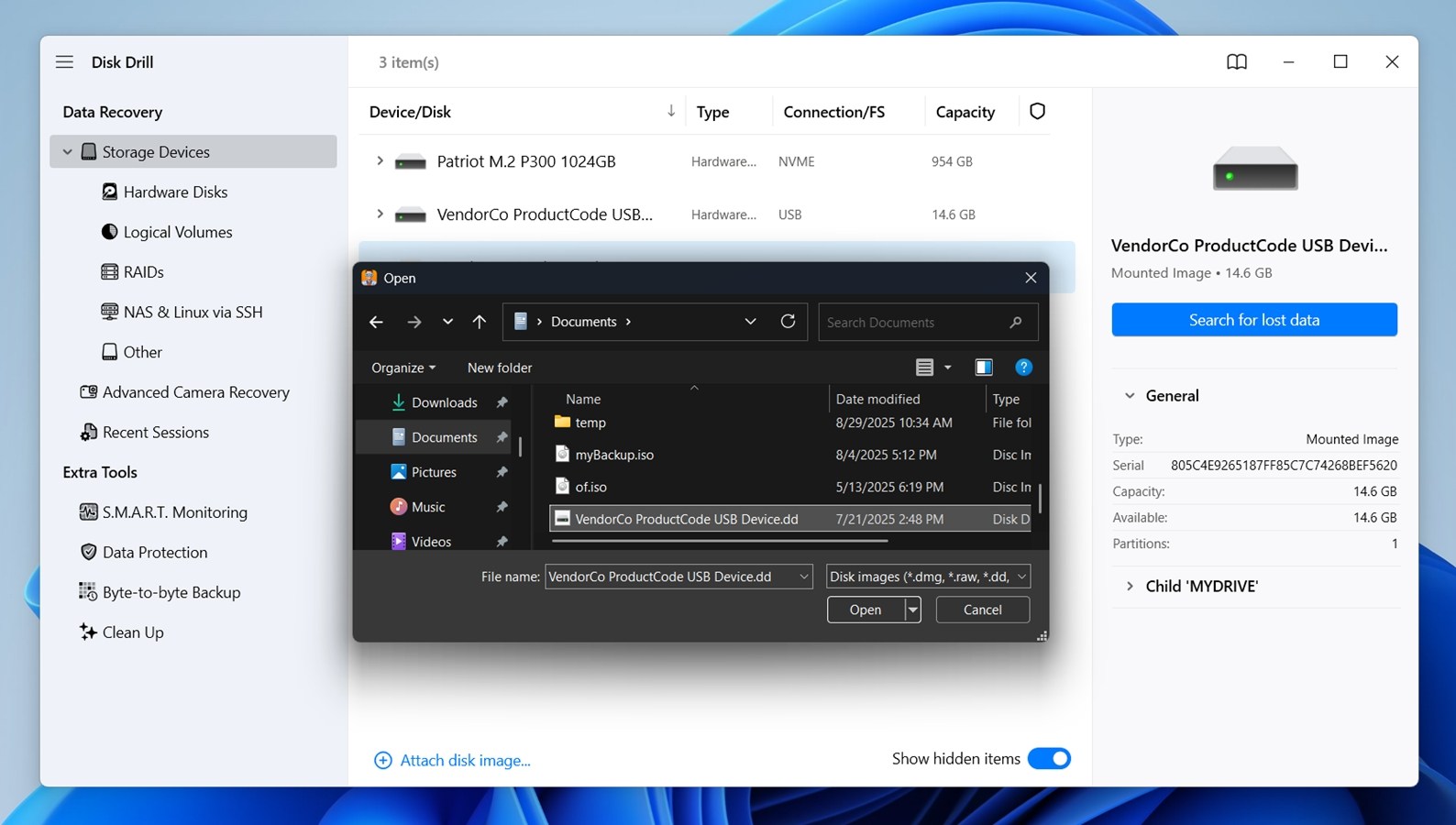Select Logical Volumes in sidebar

pos(177,232)
